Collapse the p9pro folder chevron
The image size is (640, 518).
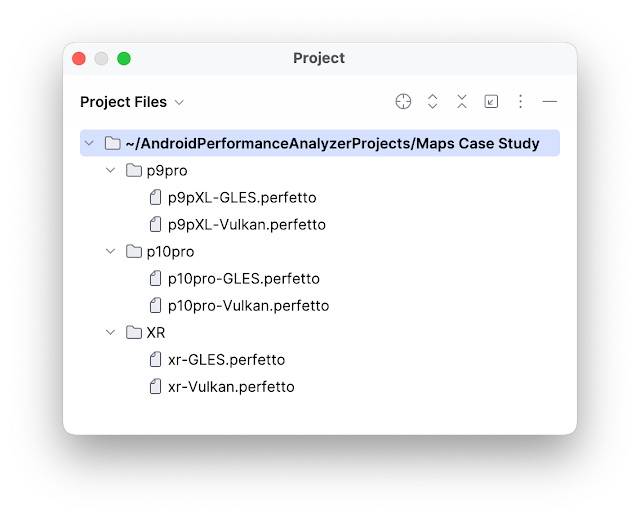(x=110, y=170)
